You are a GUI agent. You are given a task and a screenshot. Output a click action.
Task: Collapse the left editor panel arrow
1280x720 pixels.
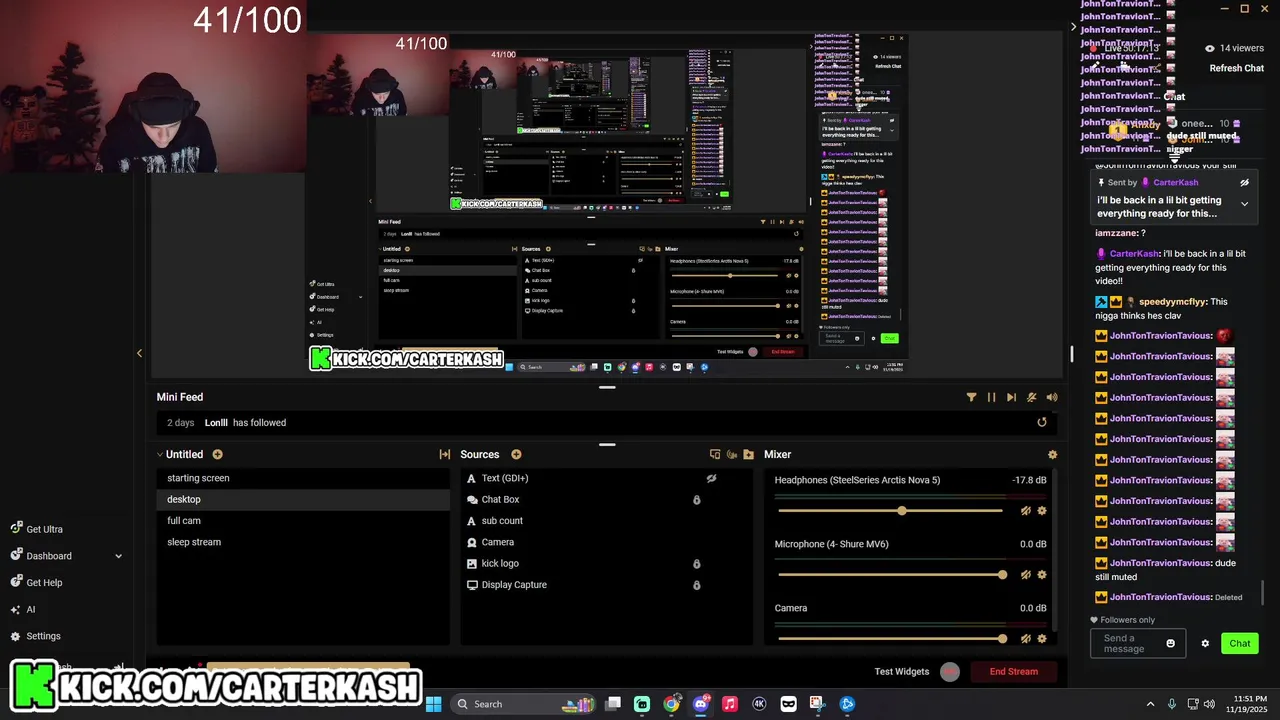tap(139, 353)
